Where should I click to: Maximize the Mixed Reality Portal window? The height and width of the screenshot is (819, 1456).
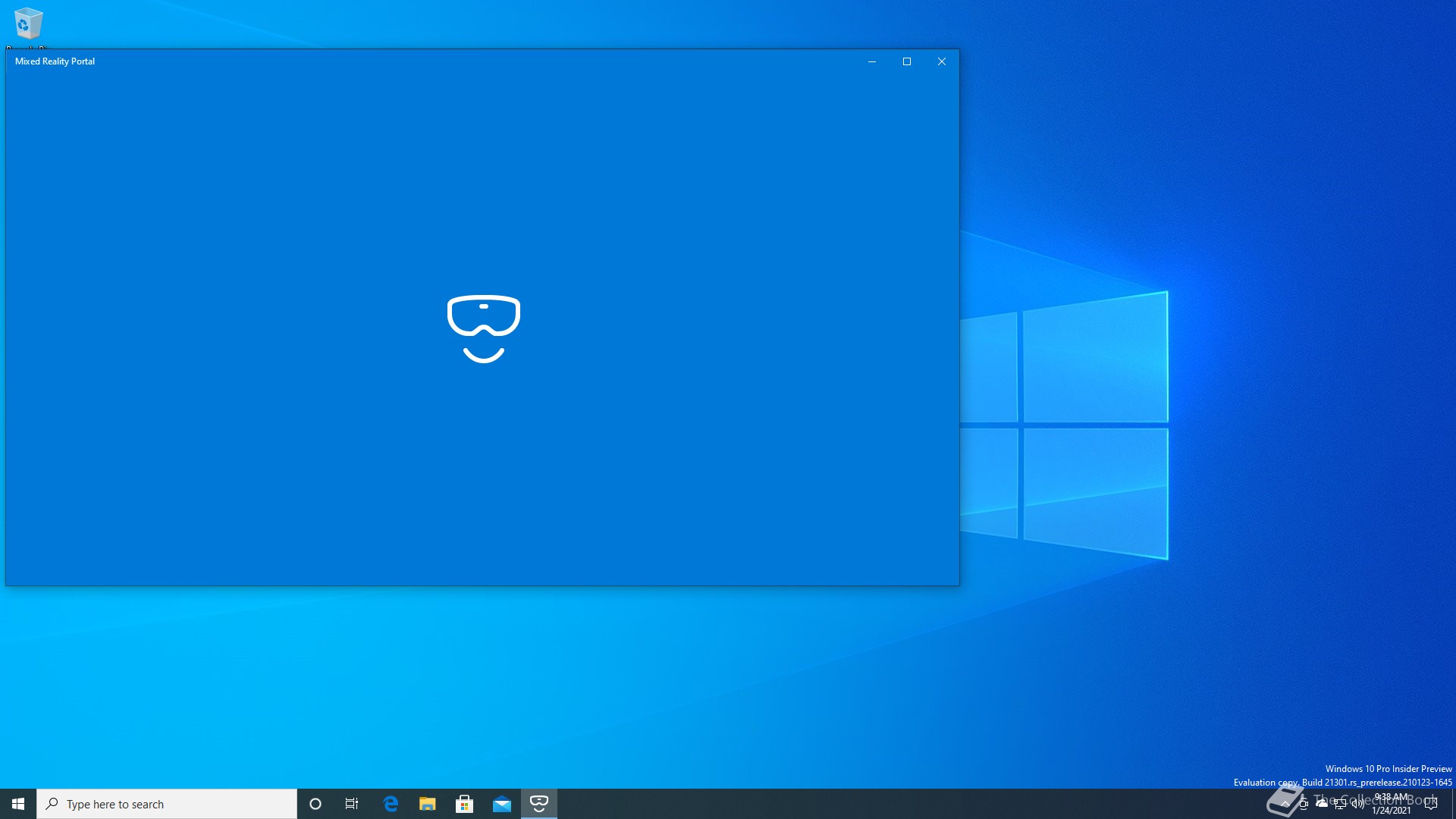907,61
